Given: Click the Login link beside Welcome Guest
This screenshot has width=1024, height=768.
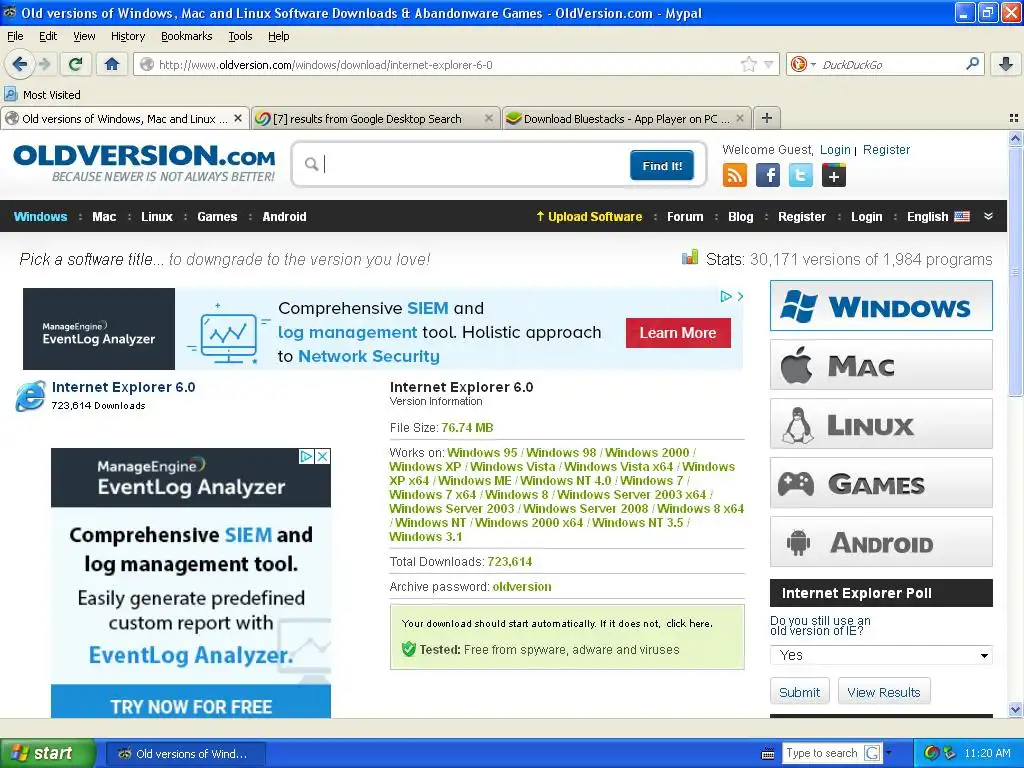Looking at the screenshot, I should click(835, 150).
